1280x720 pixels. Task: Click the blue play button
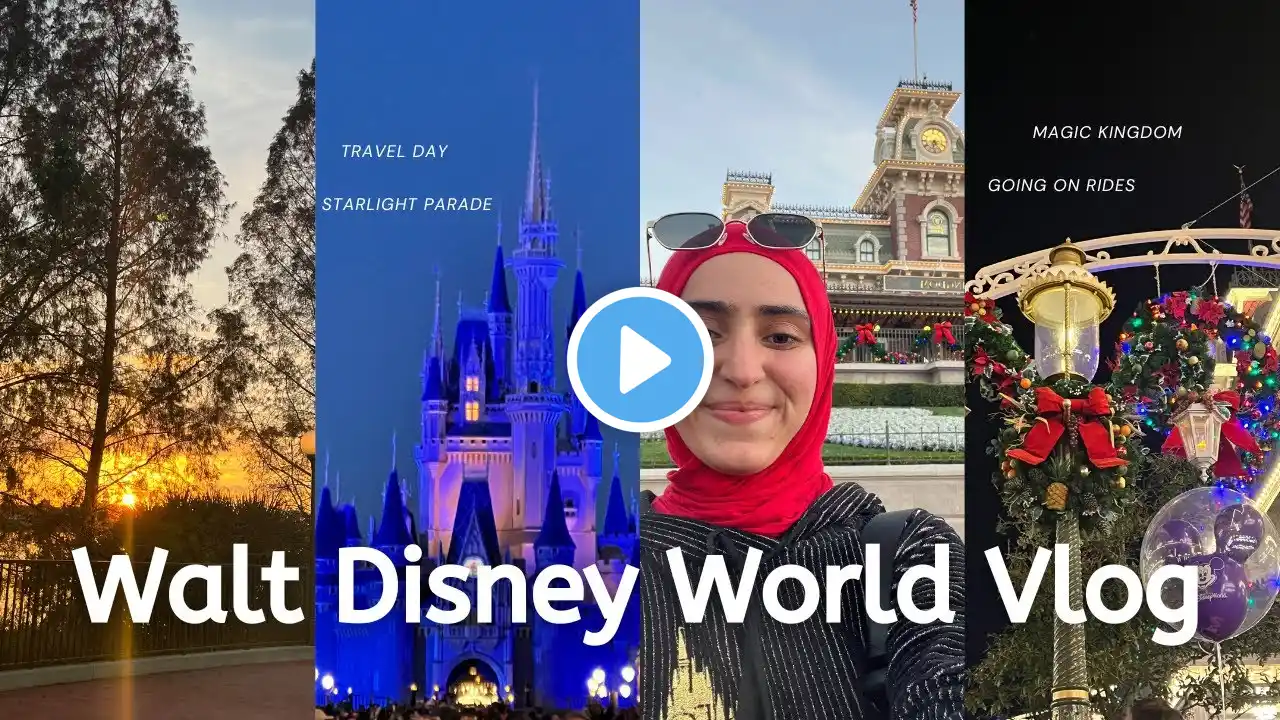(x=640, y=360)
